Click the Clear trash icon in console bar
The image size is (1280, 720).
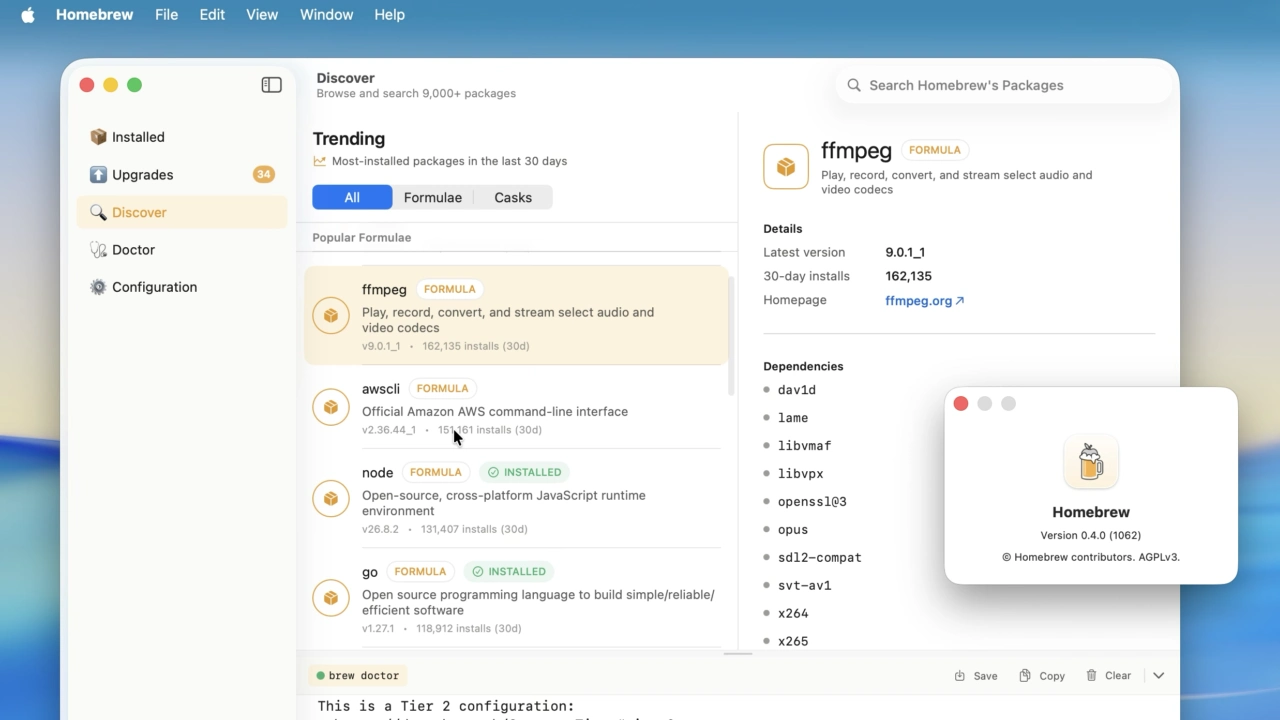(x=1092, y=676)
